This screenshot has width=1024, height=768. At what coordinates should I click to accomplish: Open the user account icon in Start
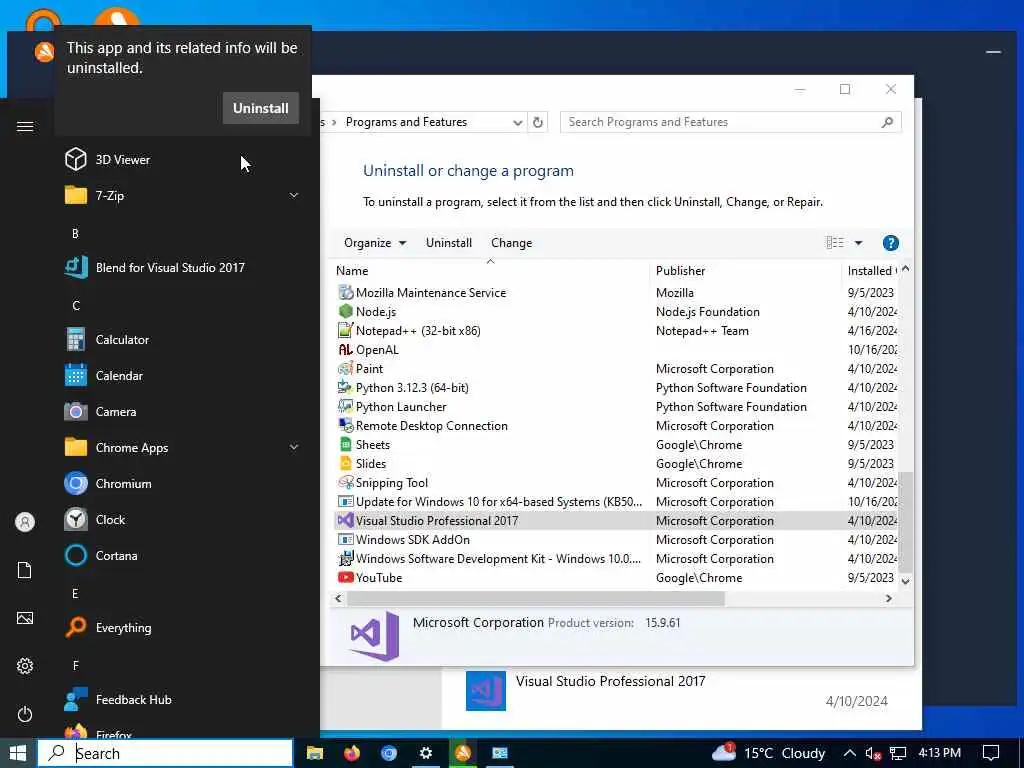pyautogui.click(x=25, y=522)
